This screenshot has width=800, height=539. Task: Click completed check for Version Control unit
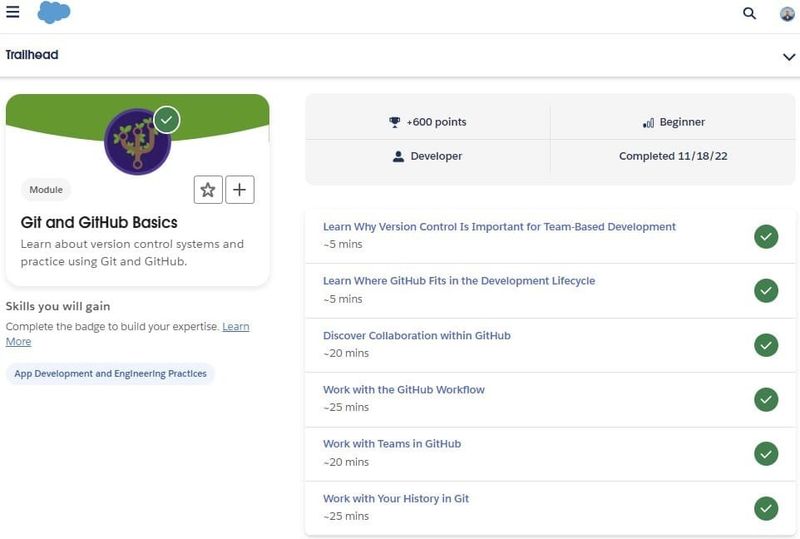pos(766,236)
